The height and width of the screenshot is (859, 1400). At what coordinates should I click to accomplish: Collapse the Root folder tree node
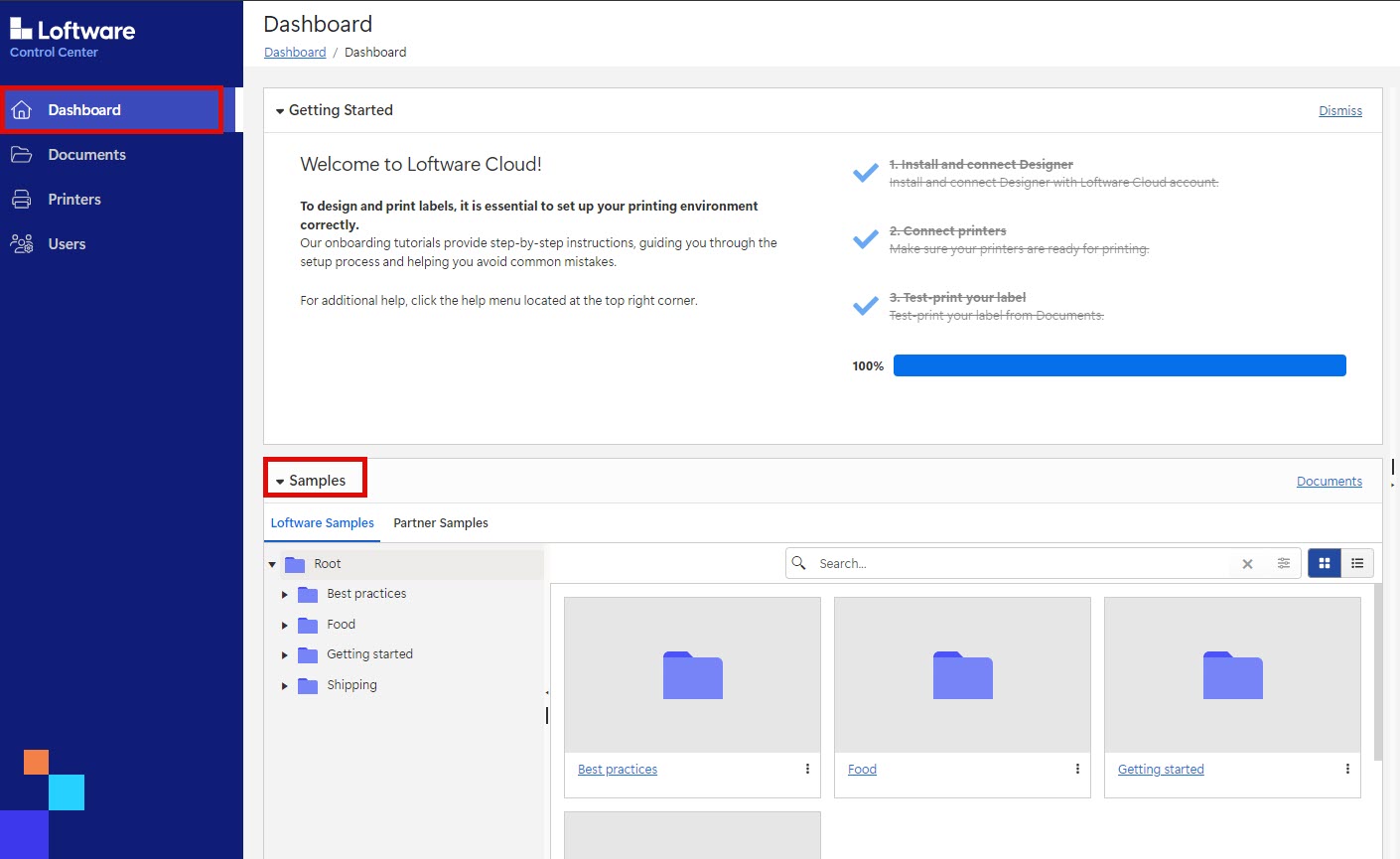(x=272, y=565)
